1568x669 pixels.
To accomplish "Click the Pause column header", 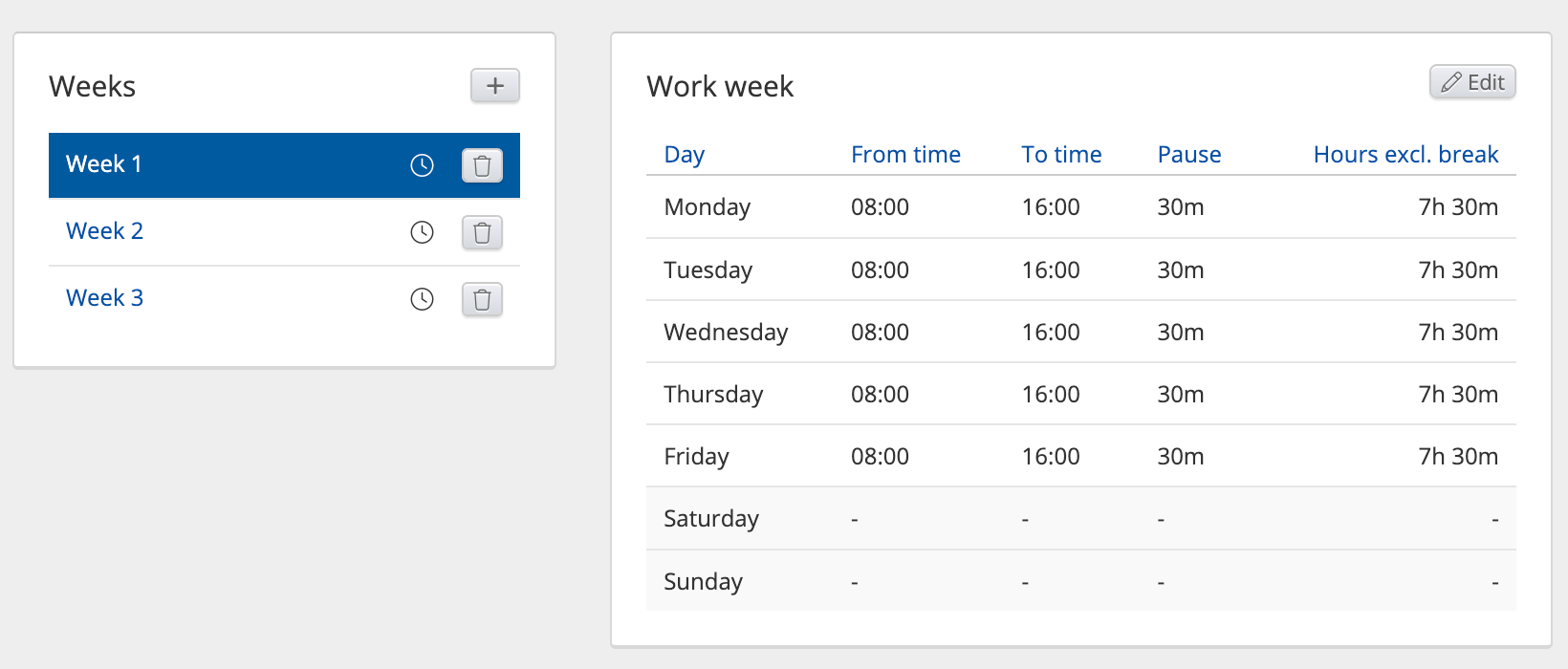I will coord(1189,155).
